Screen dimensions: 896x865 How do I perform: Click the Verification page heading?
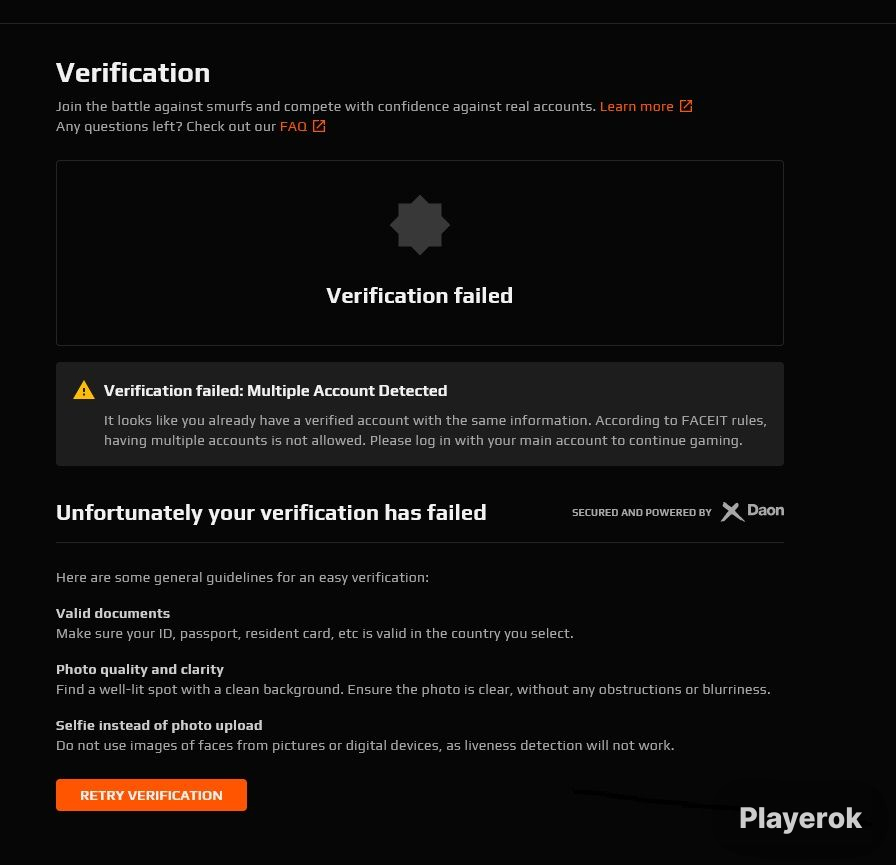point(133,73)
